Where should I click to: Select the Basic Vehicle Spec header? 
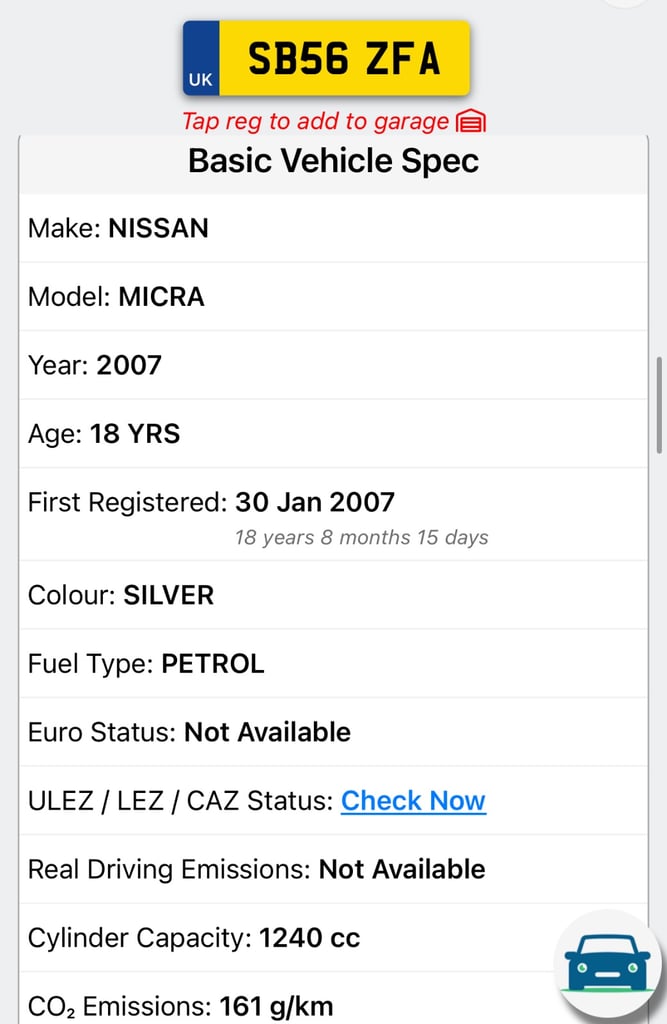pos(333,161)
